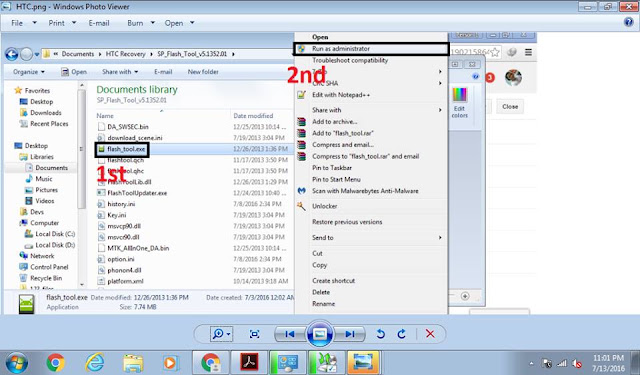Go to the next photo

349,334
